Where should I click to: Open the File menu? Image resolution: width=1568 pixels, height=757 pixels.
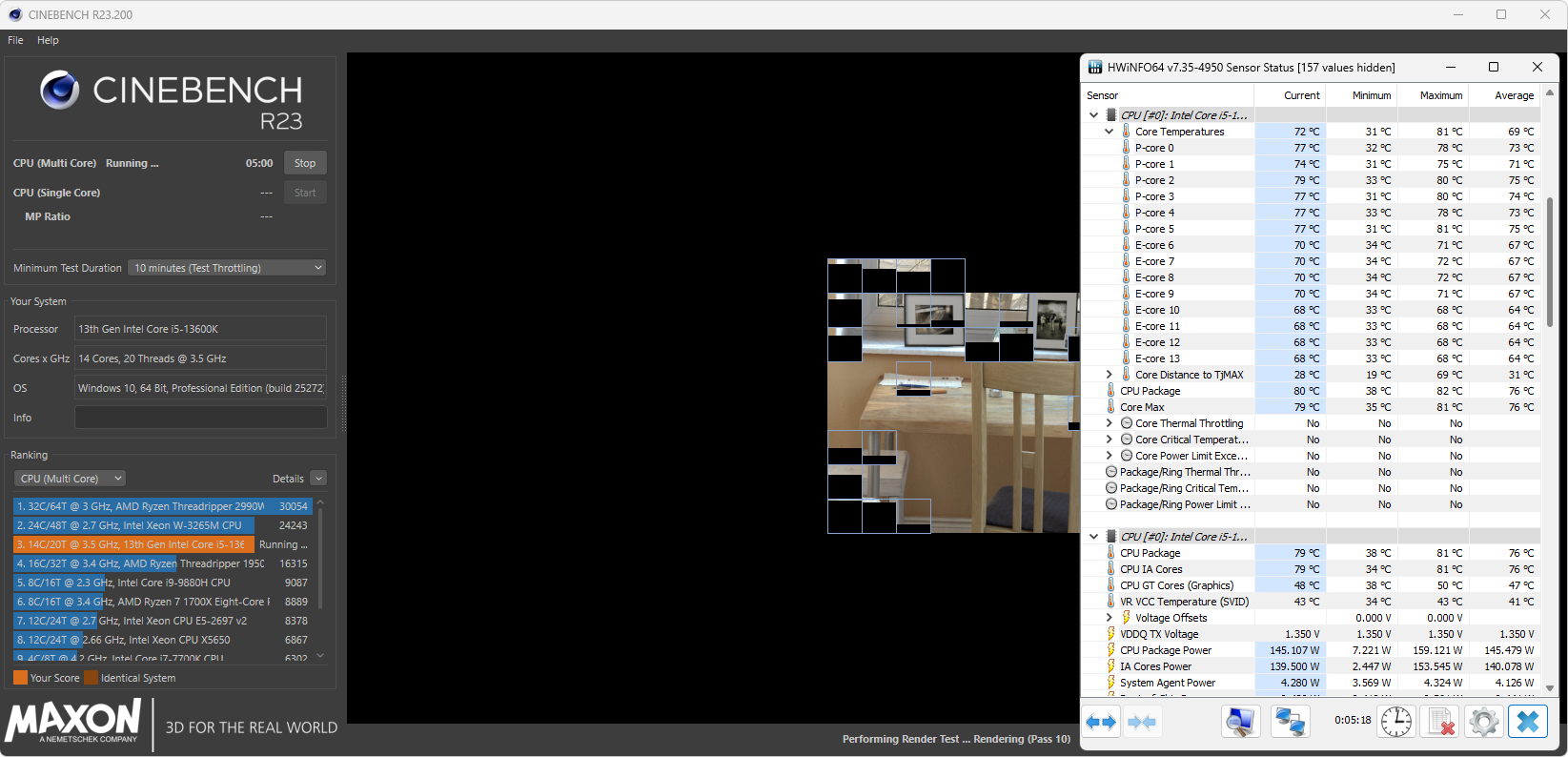pyautogui.click(x=15, y=40)
